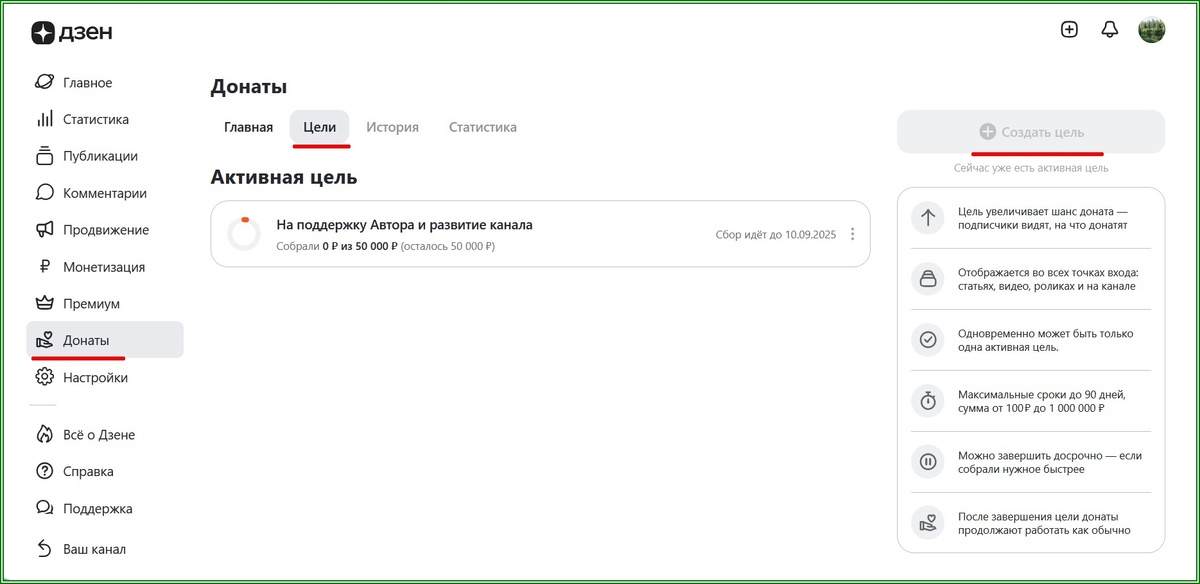Click the text Сбор идёт до 10.09.2025
The width and height of the screenshot is (1200, 584).
[x=776, y=235]
